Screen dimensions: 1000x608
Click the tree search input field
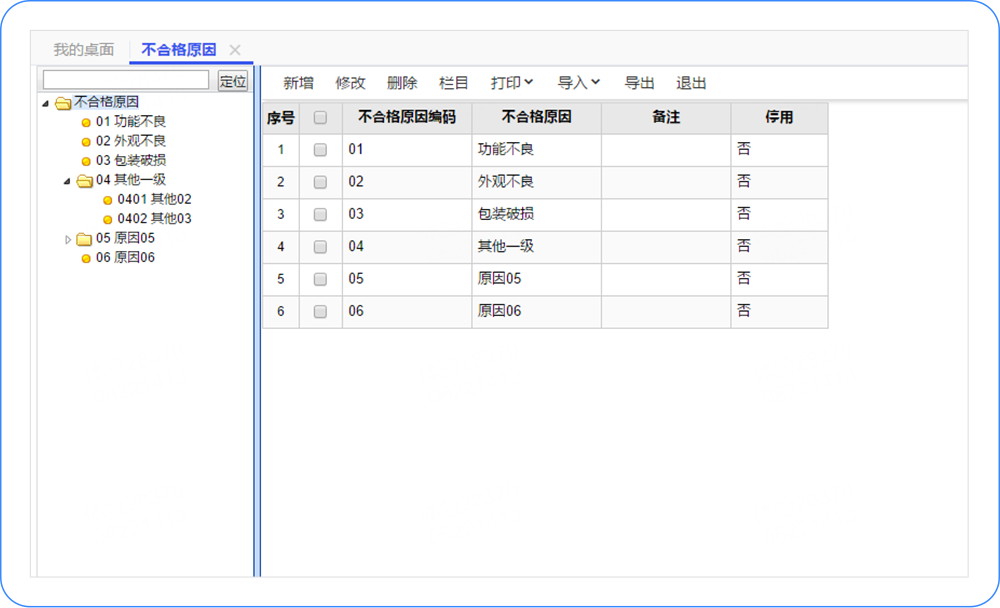[126, 81]
